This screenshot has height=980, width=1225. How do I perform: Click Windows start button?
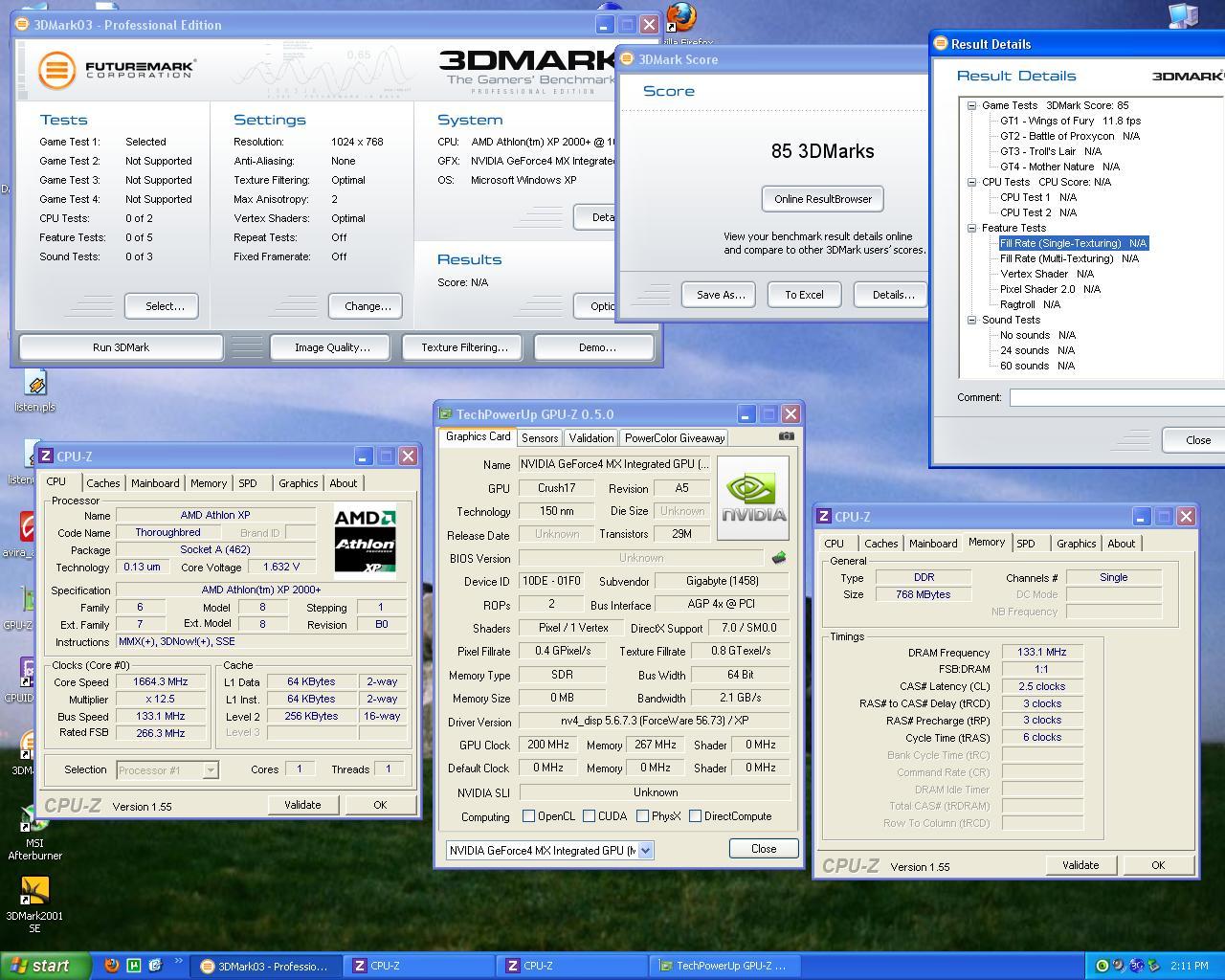46,966
